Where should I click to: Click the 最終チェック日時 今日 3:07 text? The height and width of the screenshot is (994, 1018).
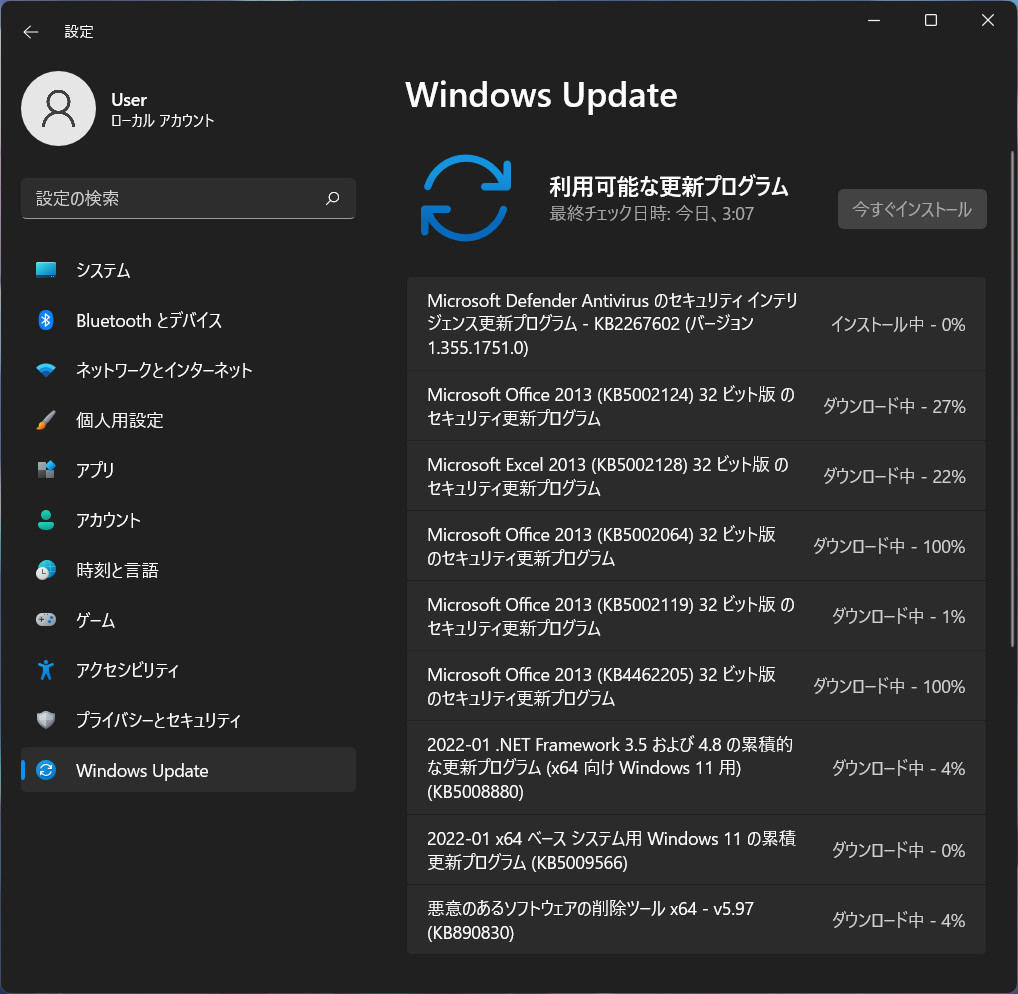click(651, 214)
